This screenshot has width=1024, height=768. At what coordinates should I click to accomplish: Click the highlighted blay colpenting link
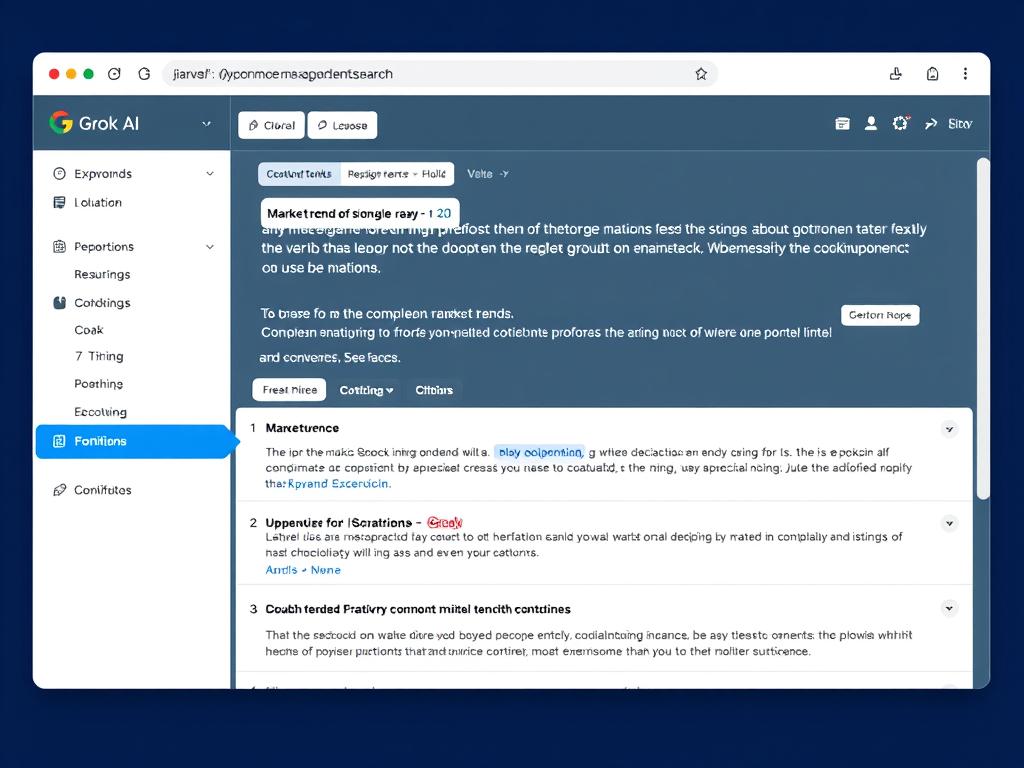click(x=540, y=452)
